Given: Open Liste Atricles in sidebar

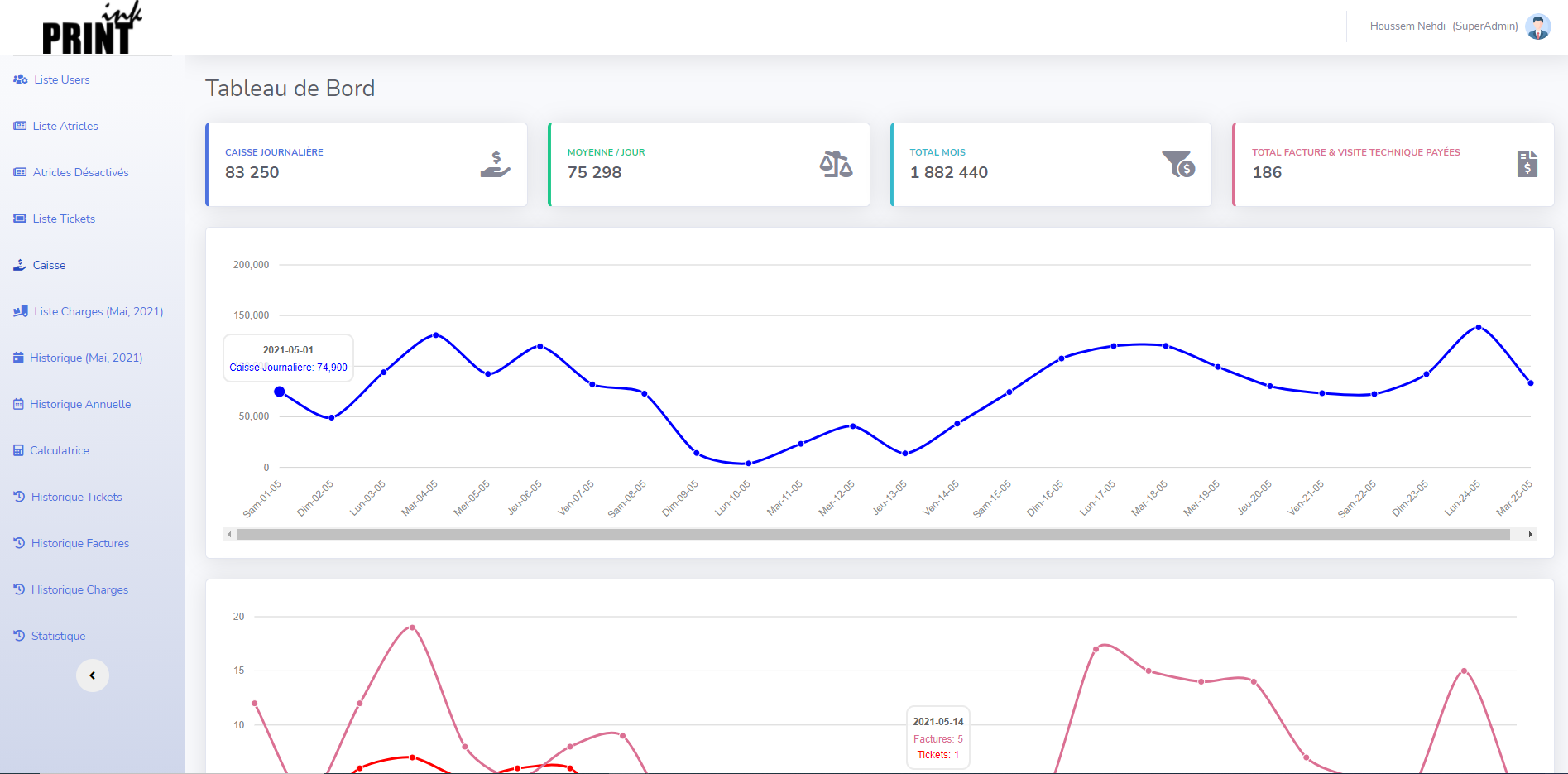Looking at the screenshot, I should [x=65, y=126].
